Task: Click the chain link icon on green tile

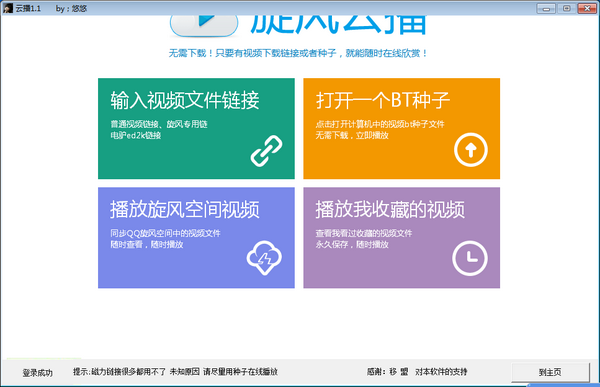Action: (266, 151)
